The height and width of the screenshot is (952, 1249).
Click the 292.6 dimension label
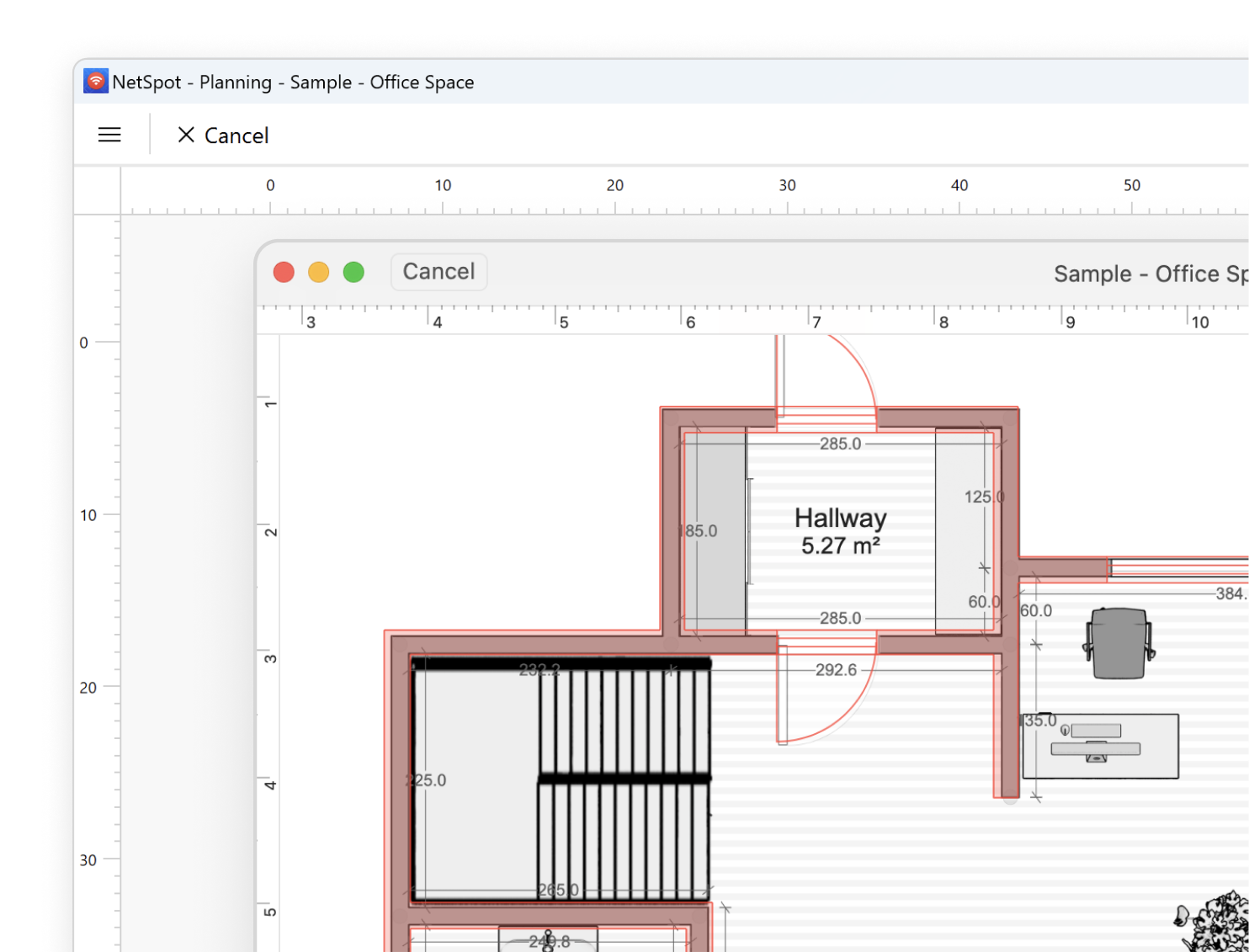pos(835,670)
